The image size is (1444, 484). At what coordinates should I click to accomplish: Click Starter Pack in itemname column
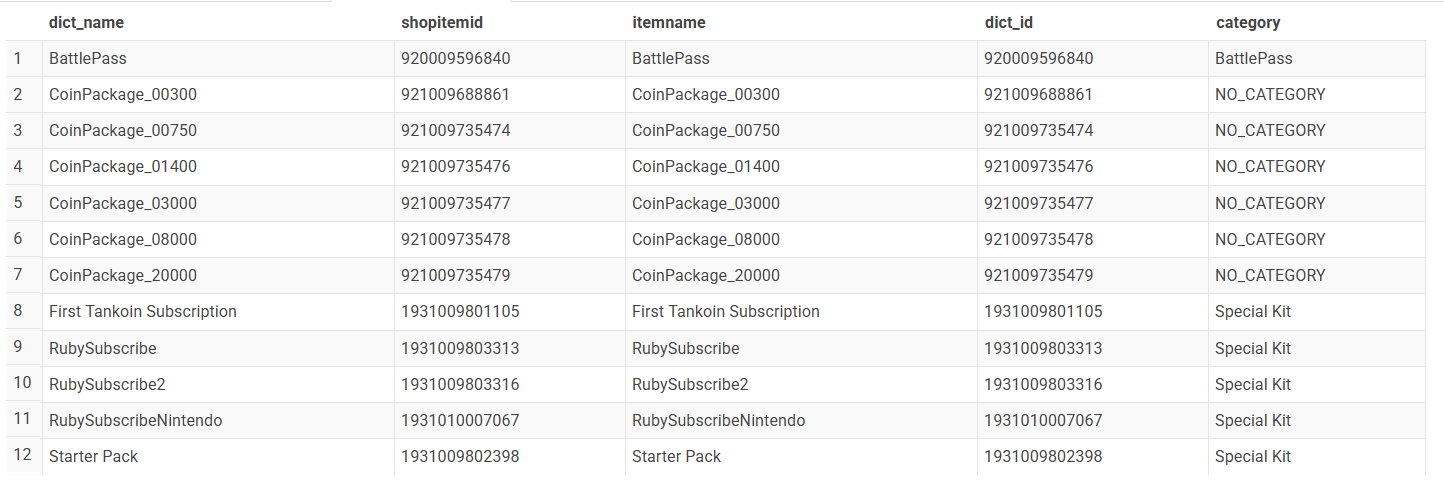click(x=676, y=457)
